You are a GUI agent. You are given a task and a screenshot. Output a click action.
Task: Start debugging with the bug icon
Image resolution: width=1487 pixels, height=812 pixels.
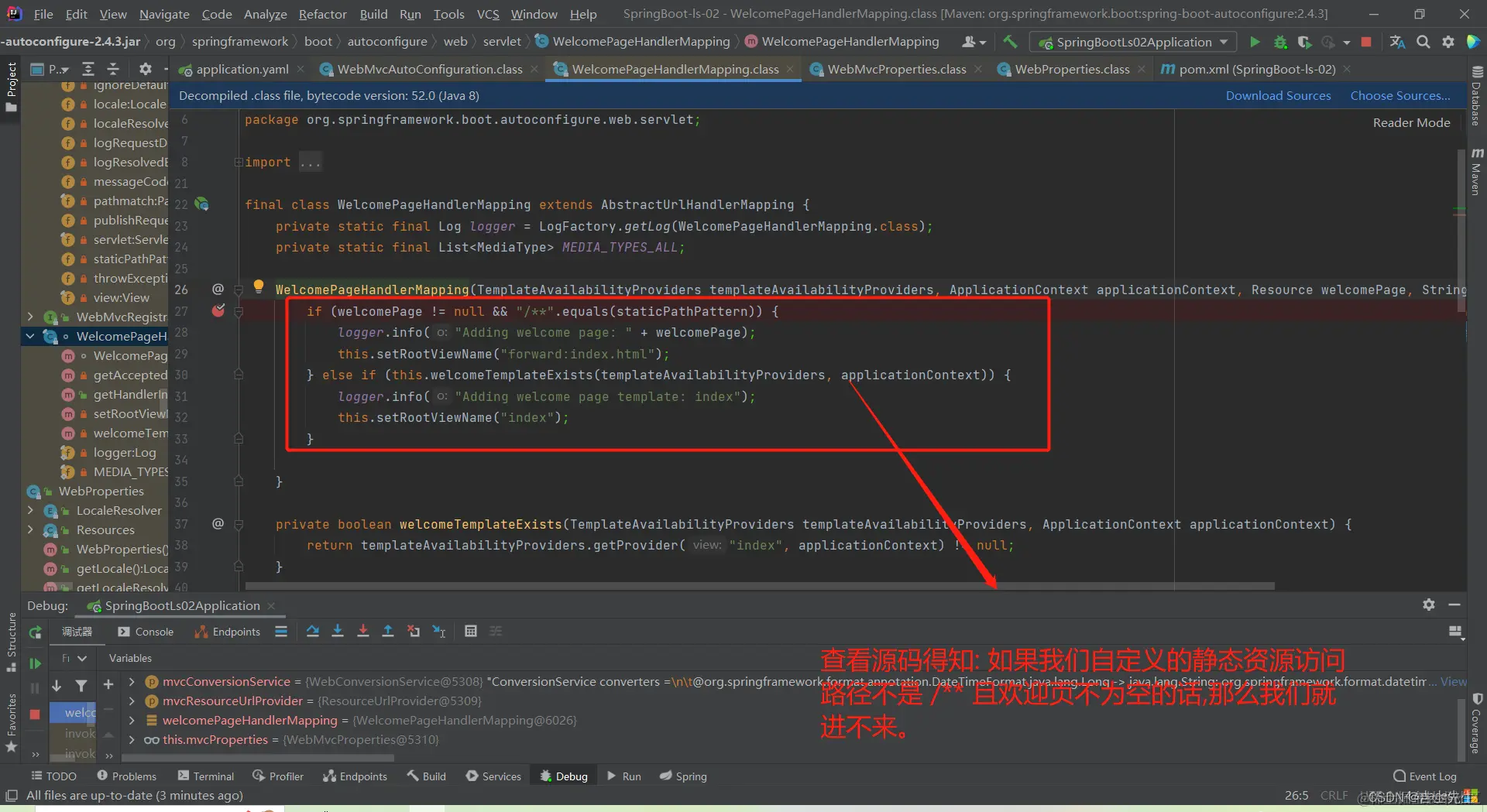click(1280, 42)
